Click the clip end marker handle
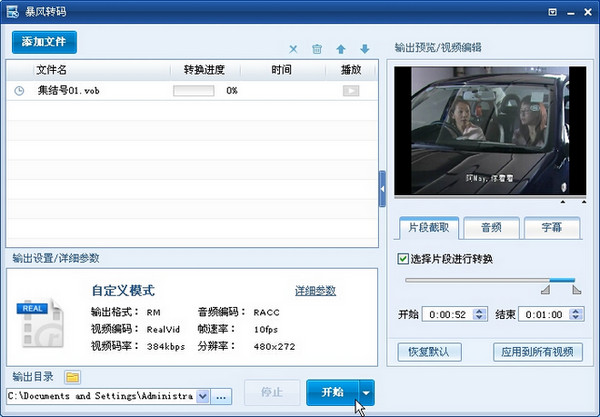 (x=577, y=290)
